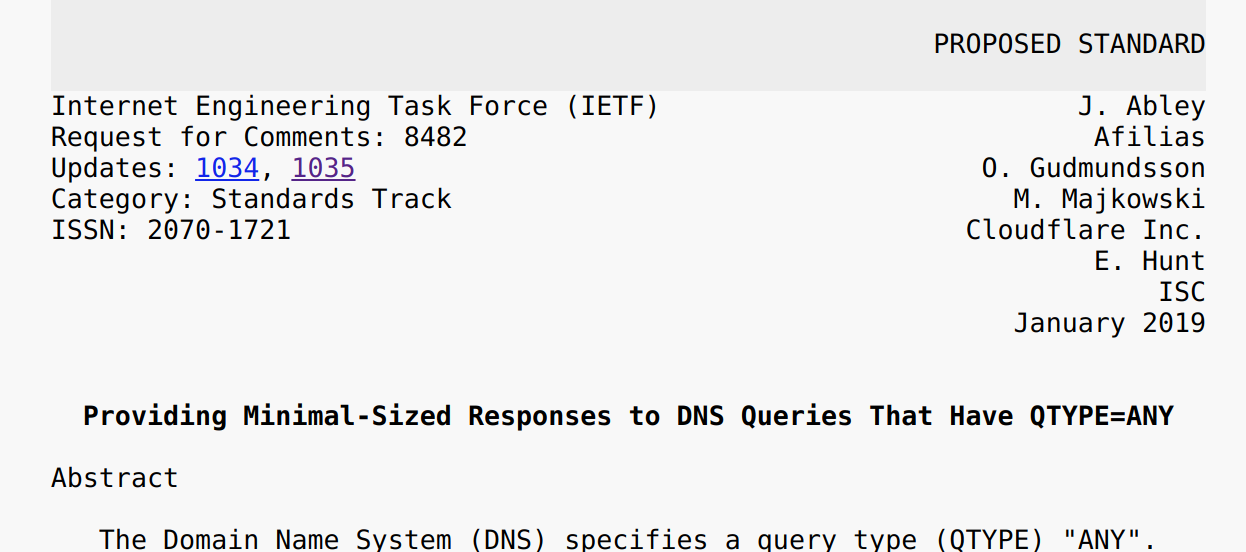Screen dimensions: 1246x552
Task: Click the ISSN: 2070-1721 line
Action: pyautogui.click(x=171, y=230)
